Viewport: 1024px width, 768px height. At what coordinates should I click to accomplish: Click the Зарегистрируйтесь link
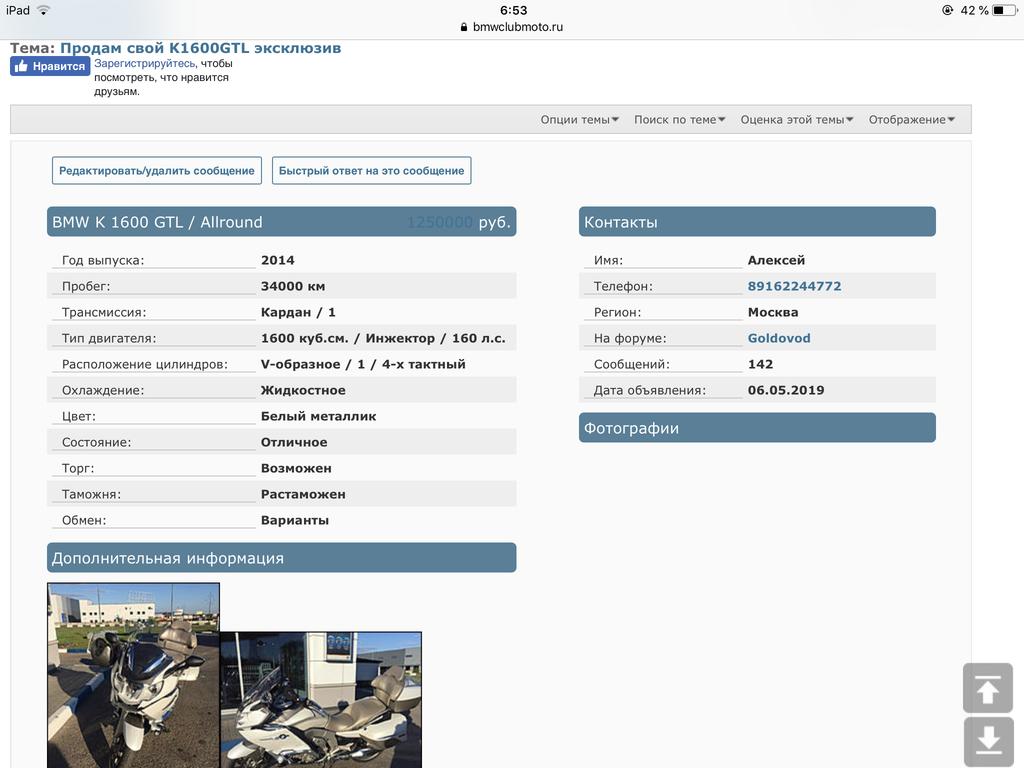click(x=145, y=63)
